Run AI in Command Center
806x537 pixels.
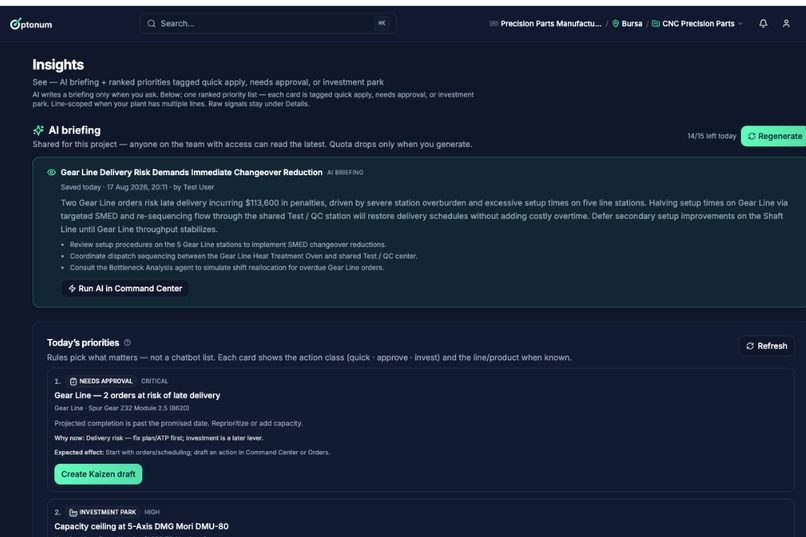click(x=125, y=289)
